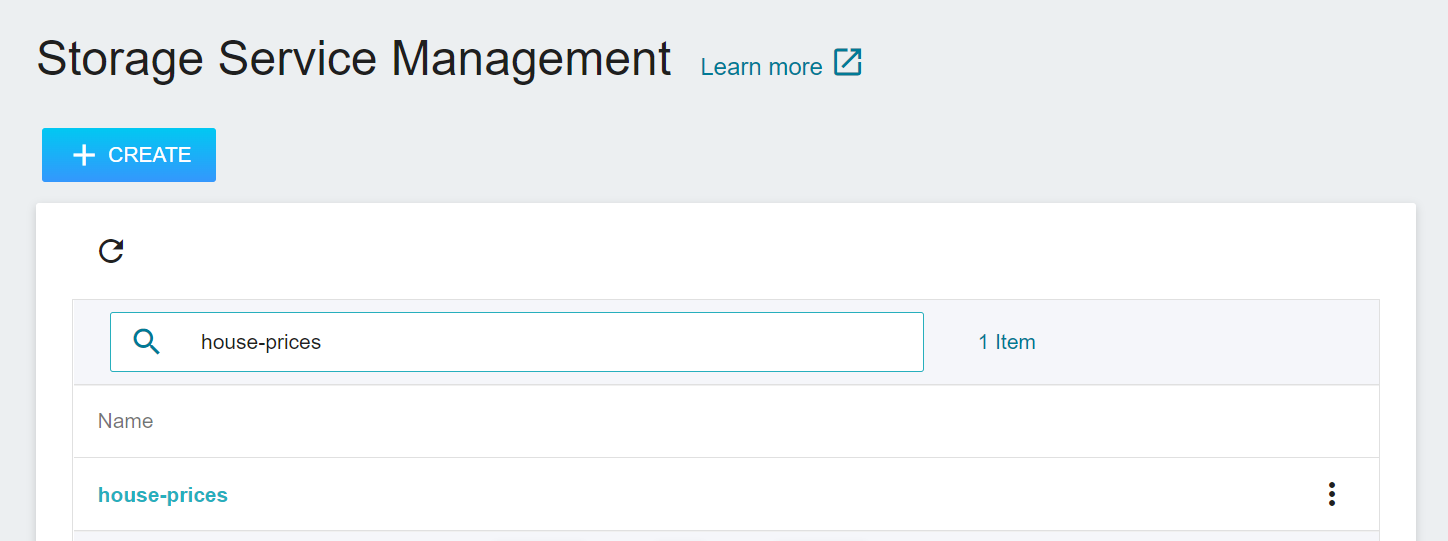Viewport: 1448px width, 541px height.
Task: Select the Storage Service Management heading
Action: (x=354, y=59)
